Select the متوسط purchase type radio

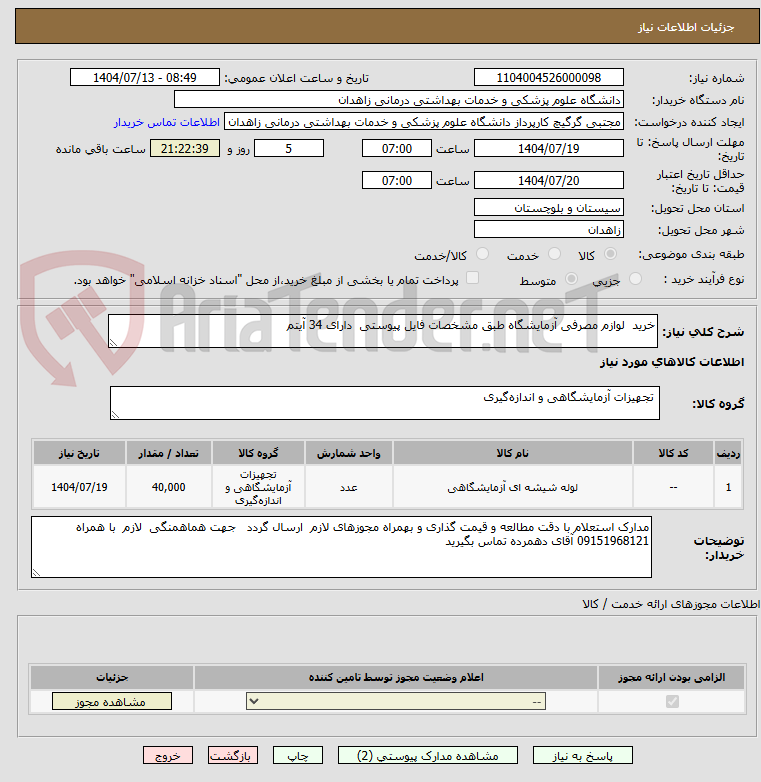pos(571,278)
